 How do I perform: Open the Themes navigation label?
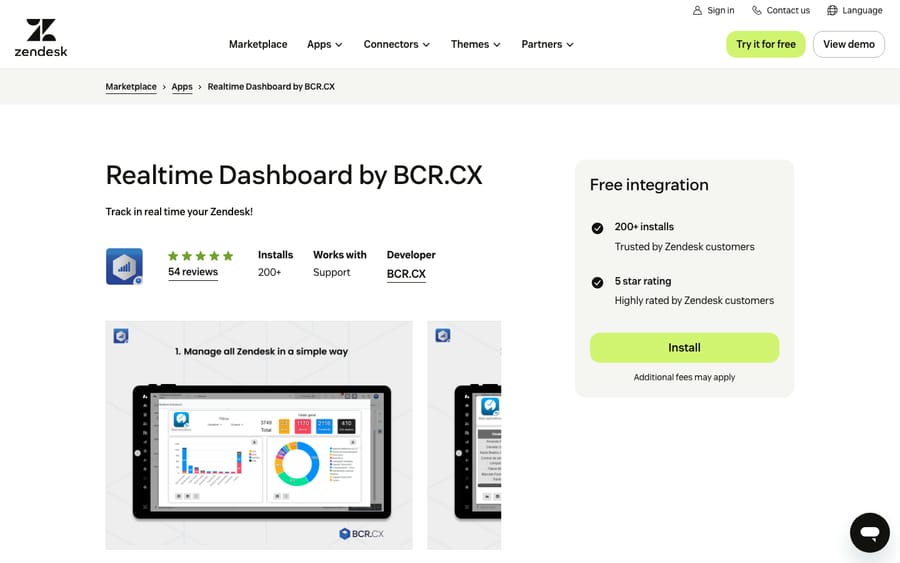(x=470, y=44)
